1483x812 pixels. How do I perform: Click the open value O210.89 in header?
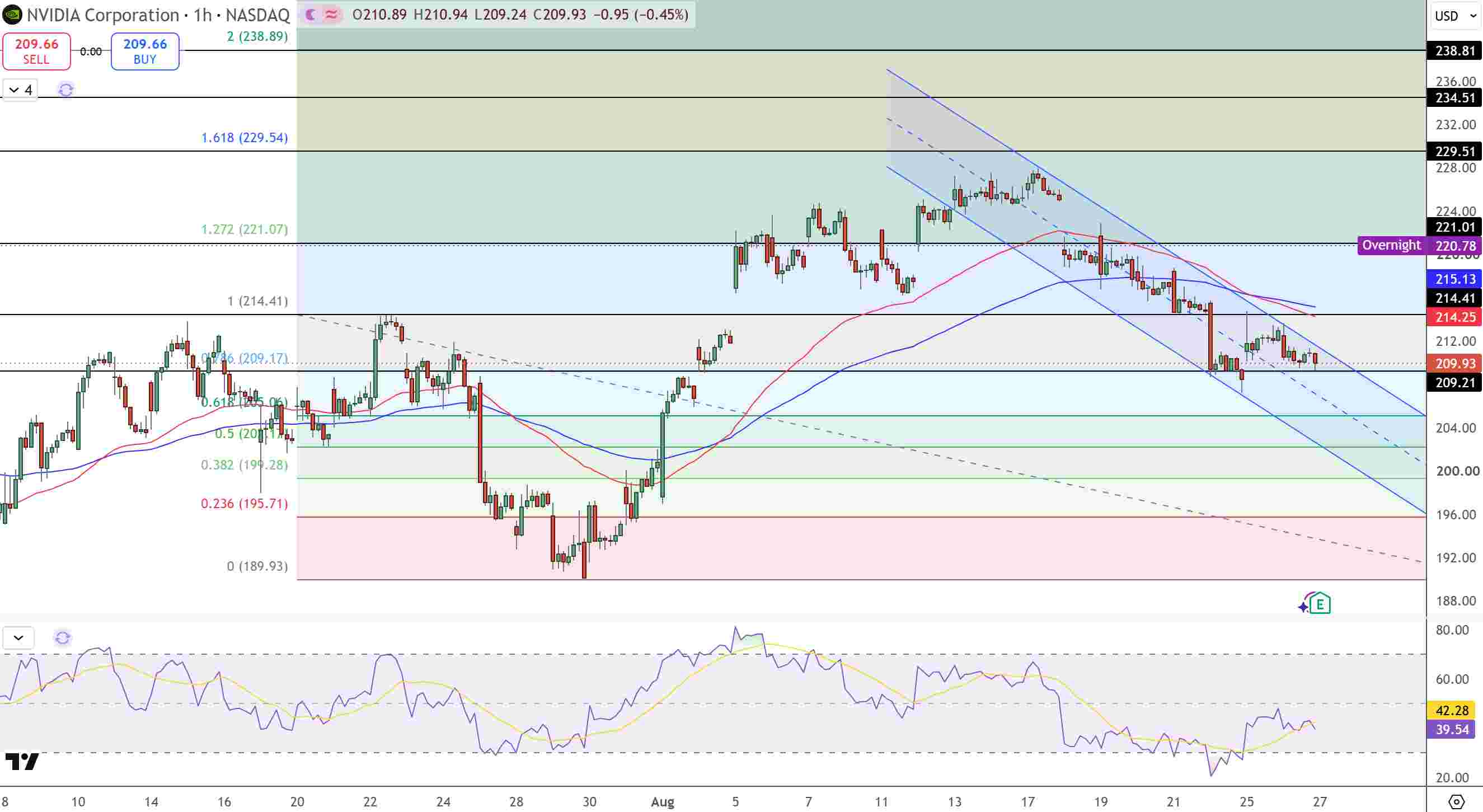(379, 15)
